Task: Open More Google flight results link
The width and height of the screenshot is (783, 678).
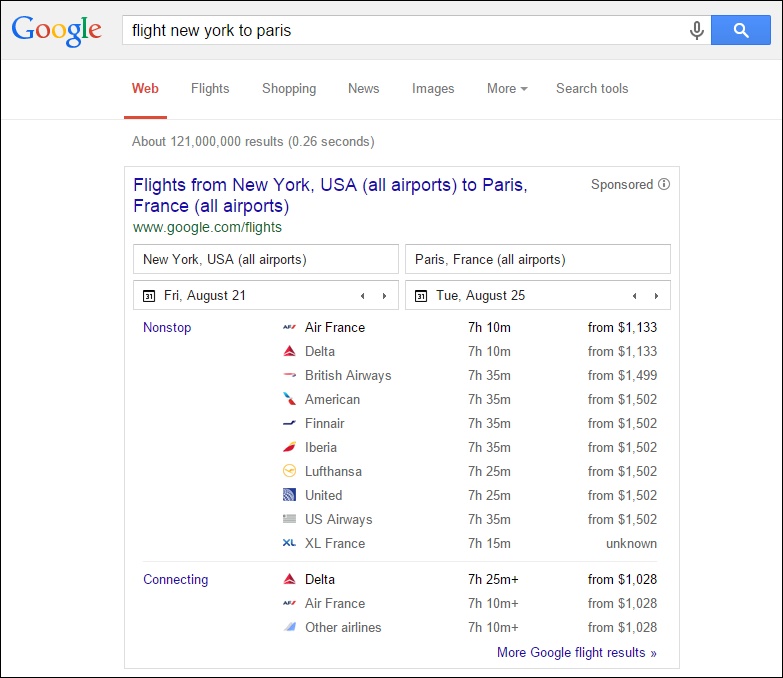Action: coord(576,652)
